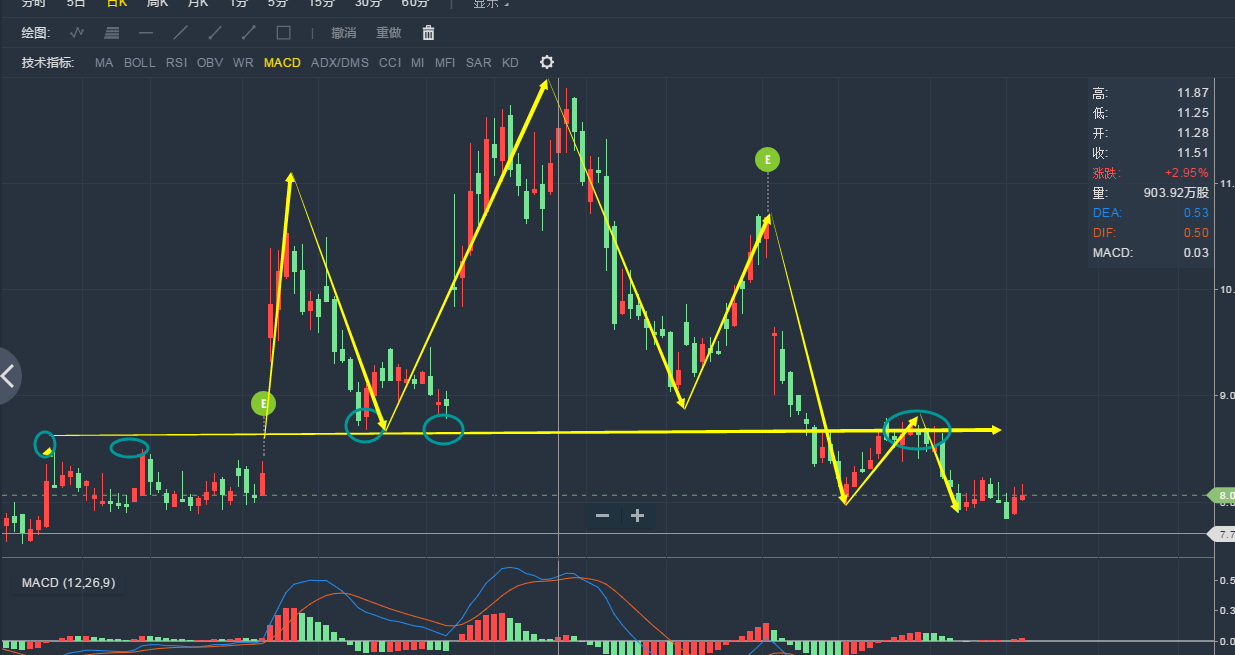
Task: Zoom out chart with minus button
Action: [602, 516]
